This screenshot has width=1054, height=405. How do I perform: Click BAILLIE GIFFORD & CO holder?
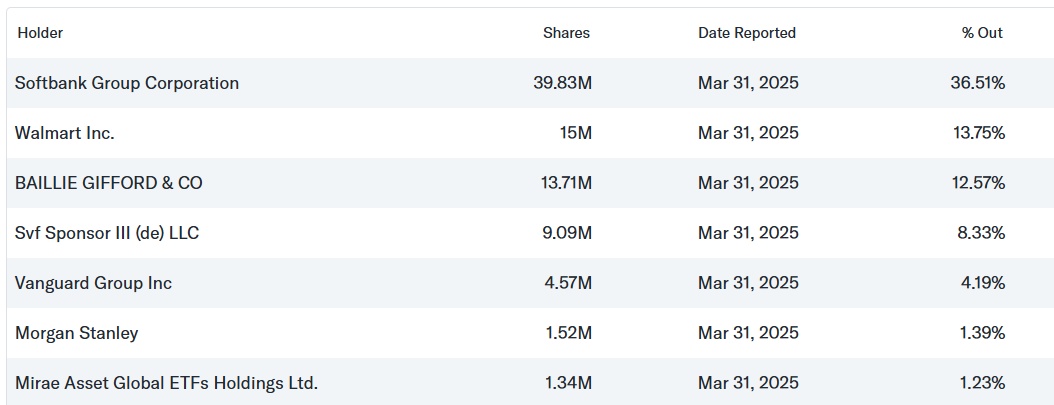coord(108,183)
